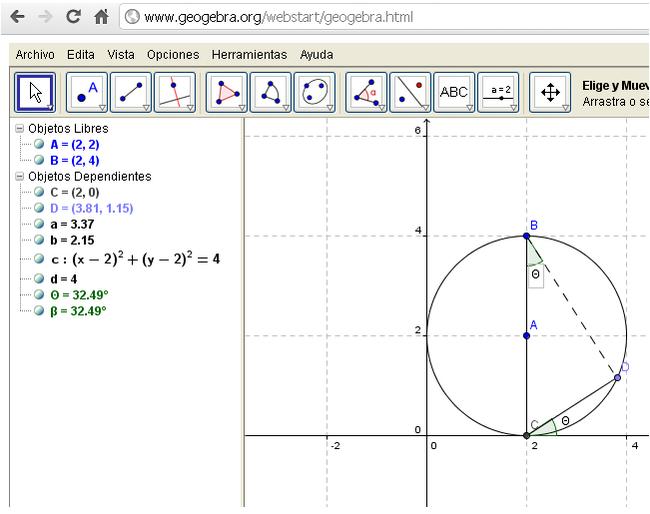Image resolution: width=650 pixels, height=514 pixels.
Task: Open the Herramientas menu
Action: coord(248,55)
